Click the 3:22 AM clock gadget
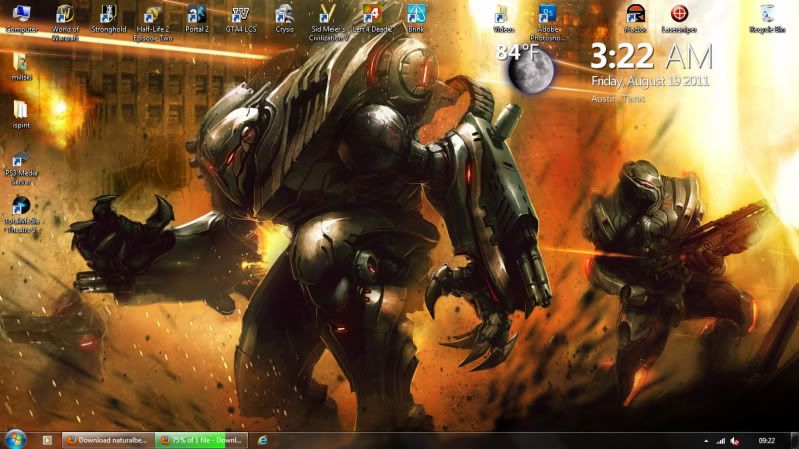 tap(651, 56)
